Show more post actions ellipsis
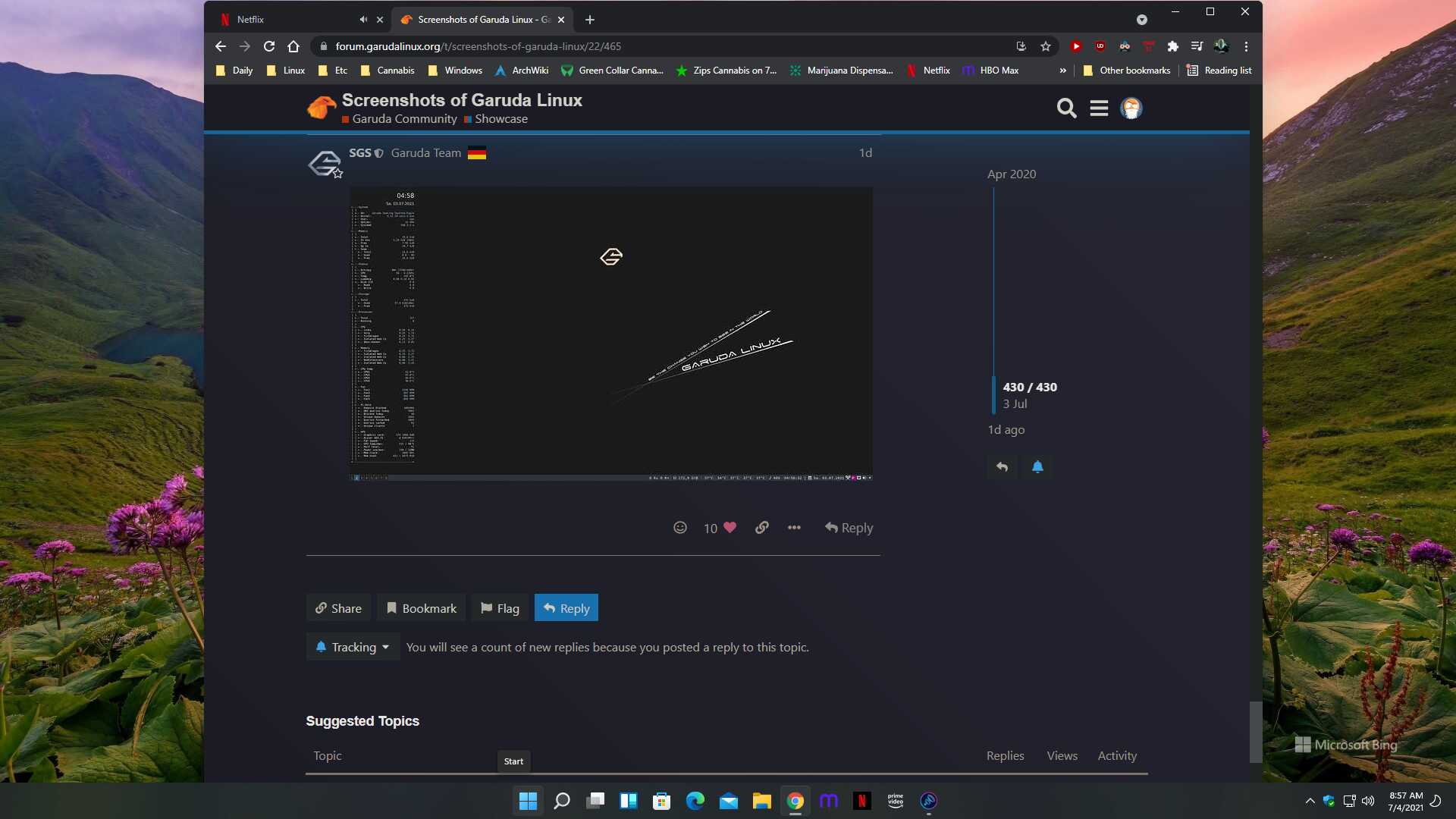Screen dimensions: 1456x819 (794, 528)
